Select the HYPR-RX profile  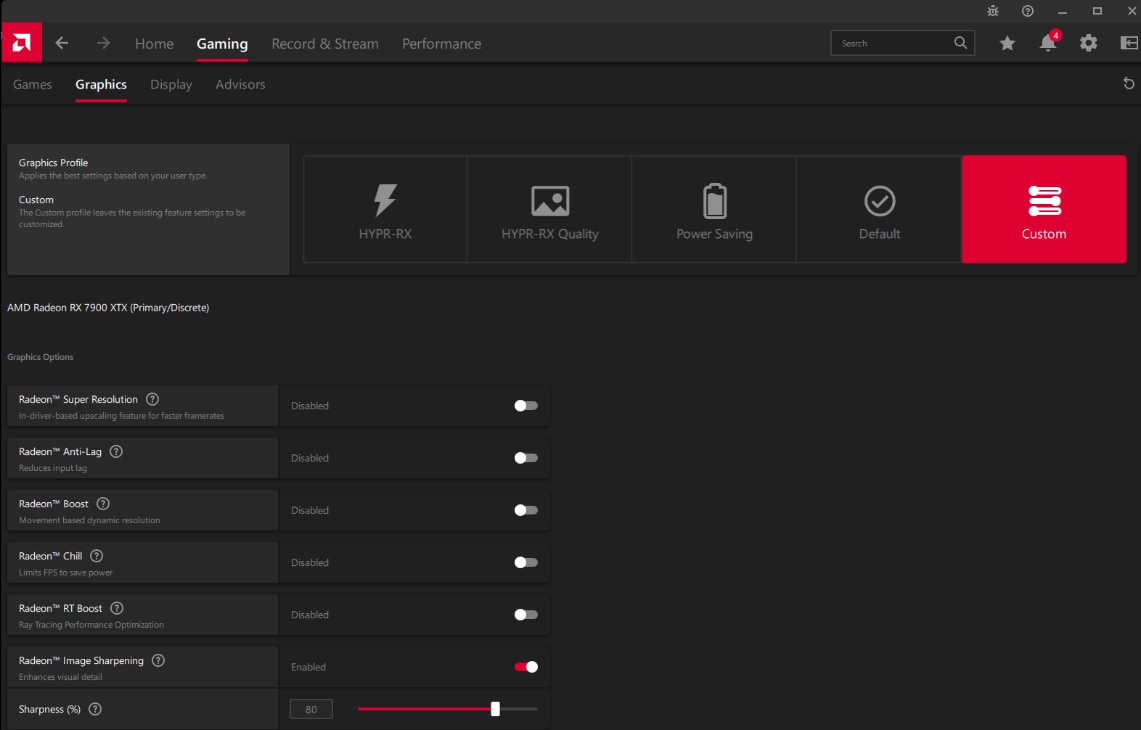[385, 209]
